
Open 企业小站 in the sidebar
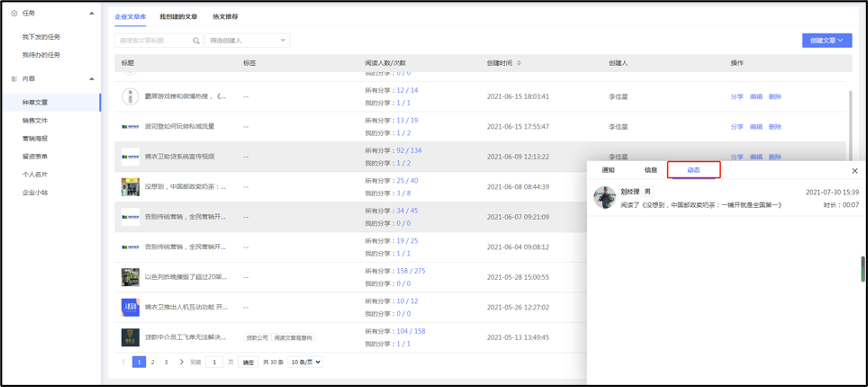[35, 192]
